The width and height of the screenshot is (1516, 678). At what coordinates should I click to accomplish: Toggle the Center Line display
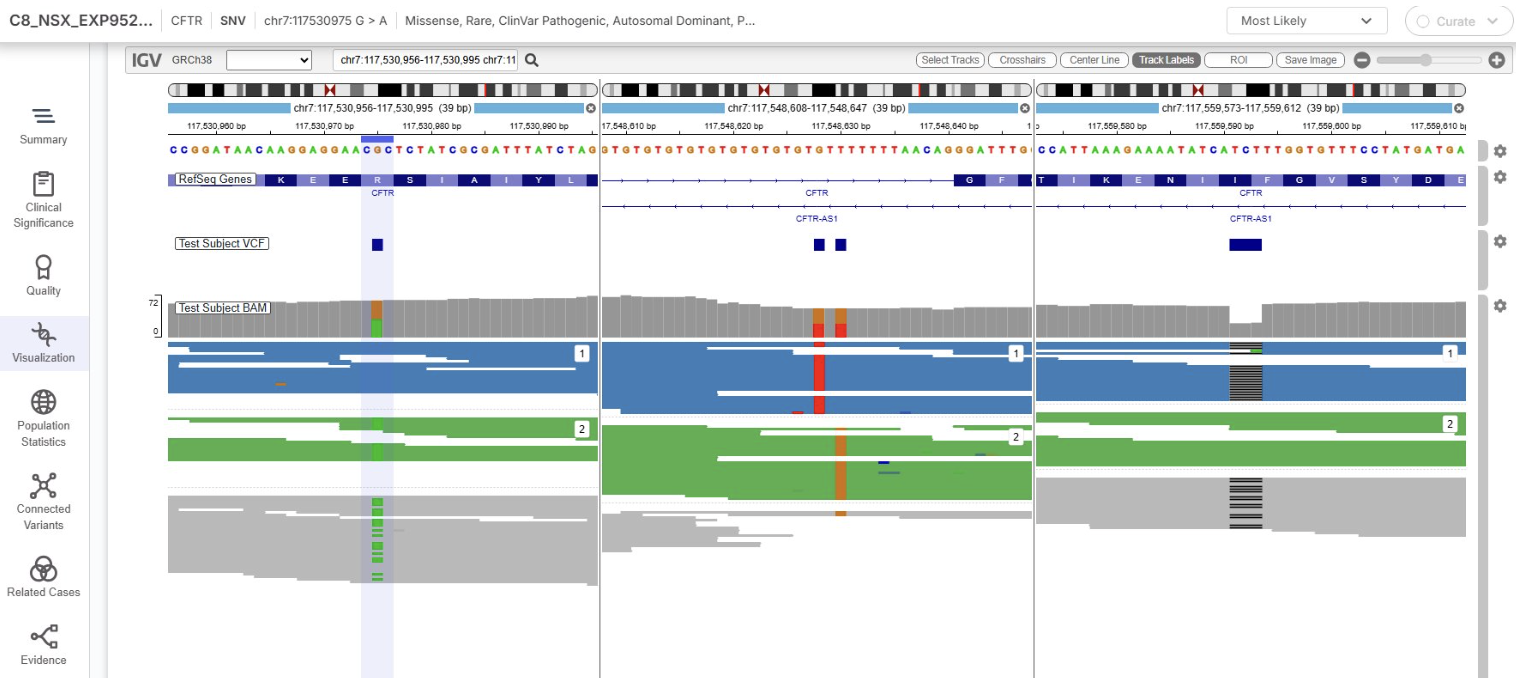pyautogui.click(x=1094, y=60)
